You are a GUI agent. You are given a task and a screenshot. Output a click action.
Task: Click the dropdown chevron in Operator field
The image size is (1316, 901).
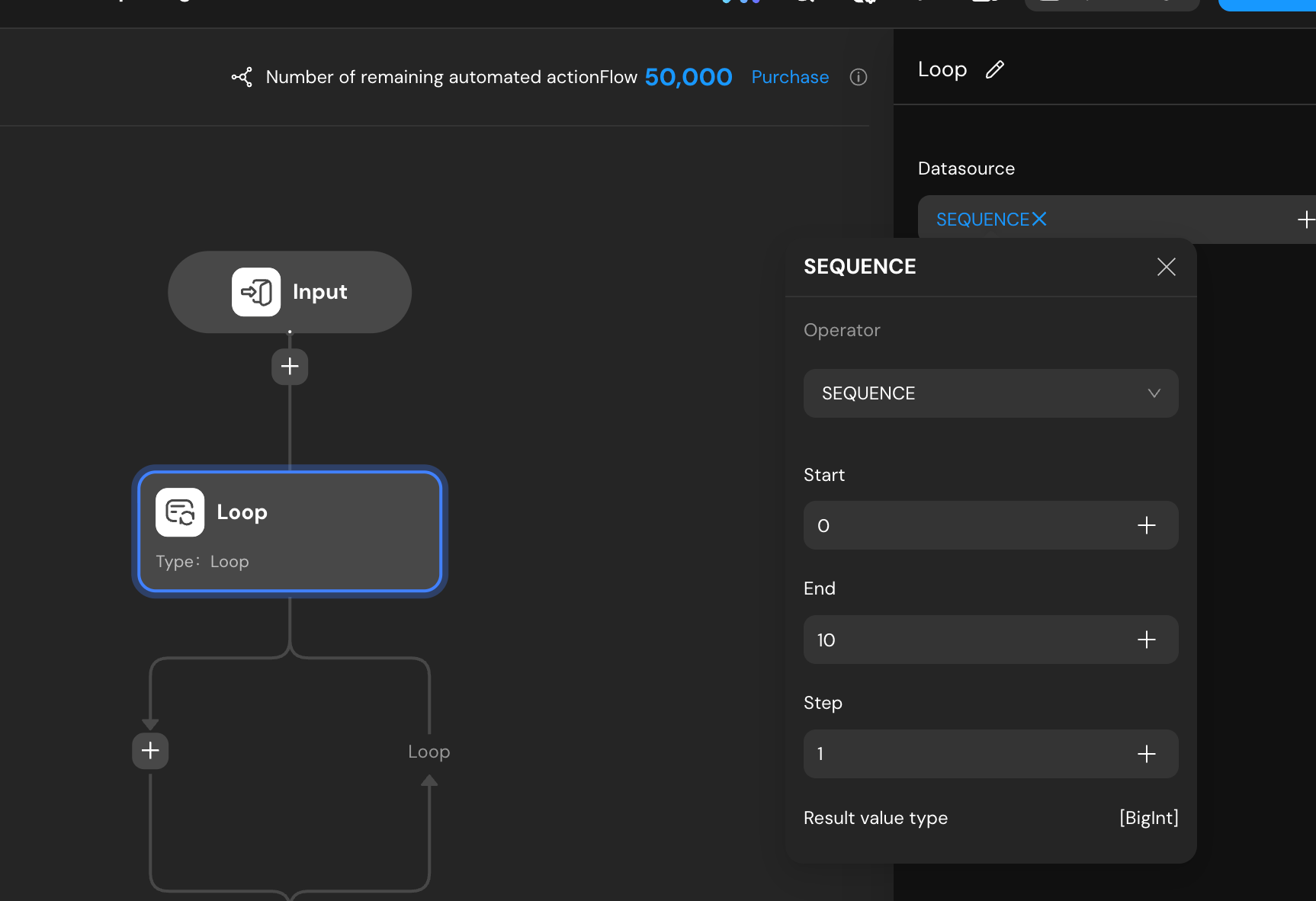1154,393
